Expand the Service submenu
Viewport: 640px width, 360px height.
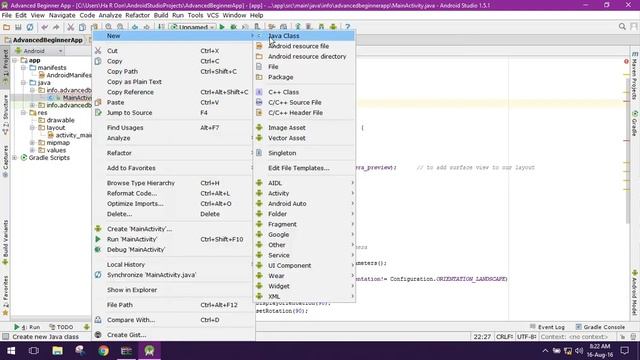(304, 255)
